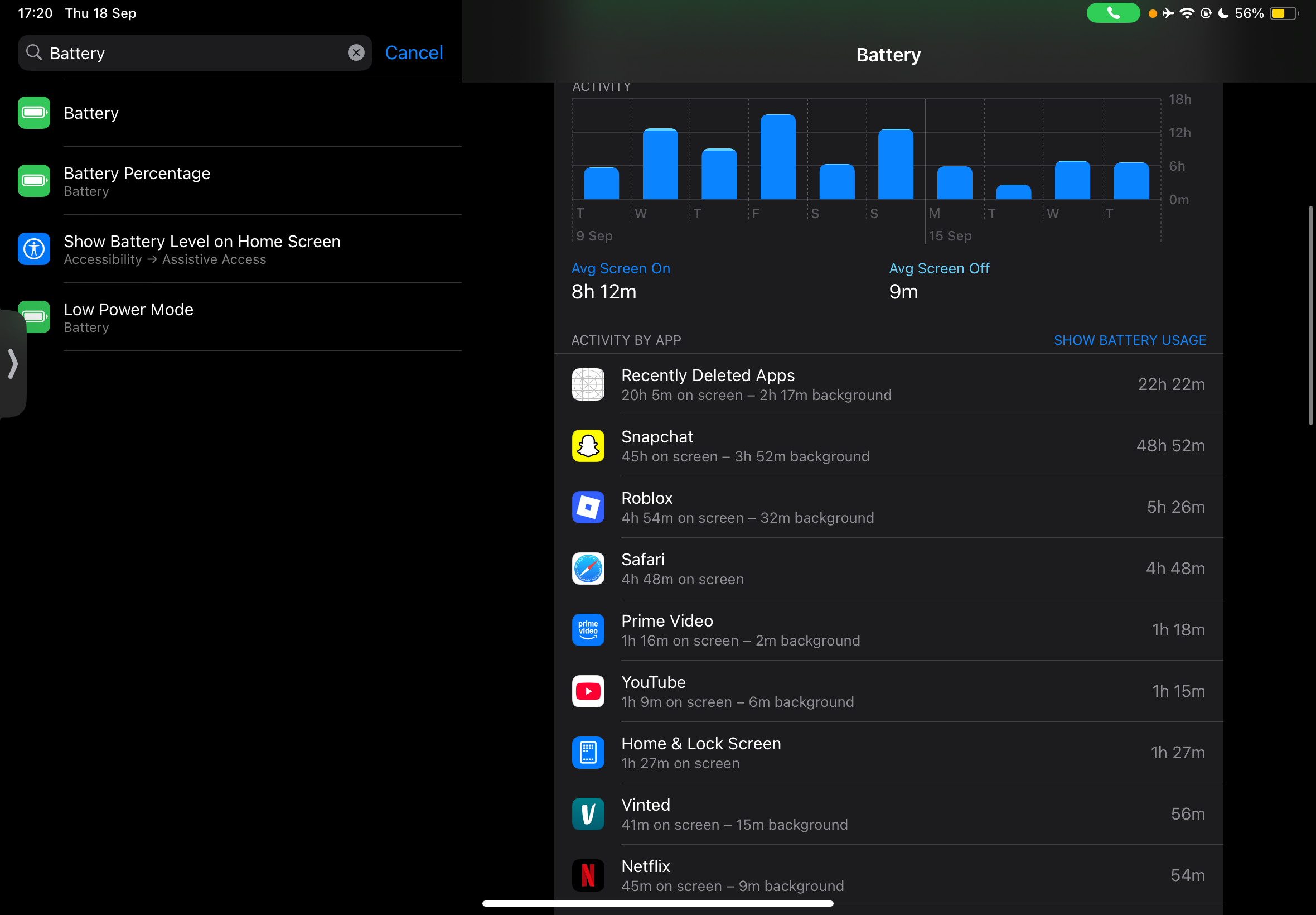Tap the Safari compass icon
This screenshot has width=1316, height=915.
click(x=588, y=568)
